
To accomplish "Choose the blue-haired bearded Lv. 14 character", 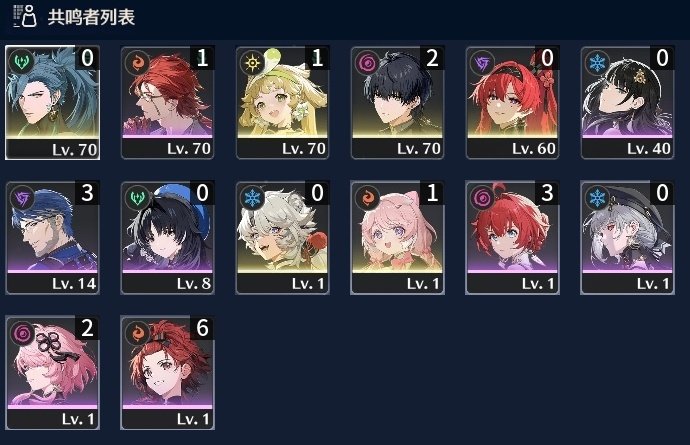I will point(52,238).
